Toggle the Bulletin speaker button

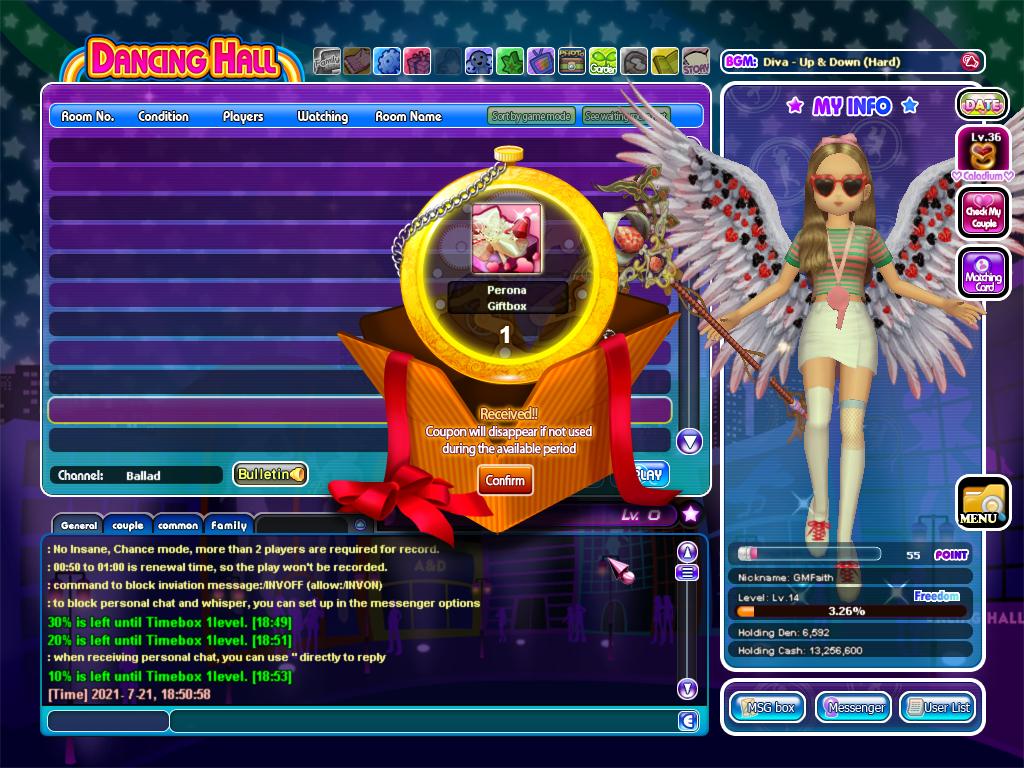pos(270,474)
